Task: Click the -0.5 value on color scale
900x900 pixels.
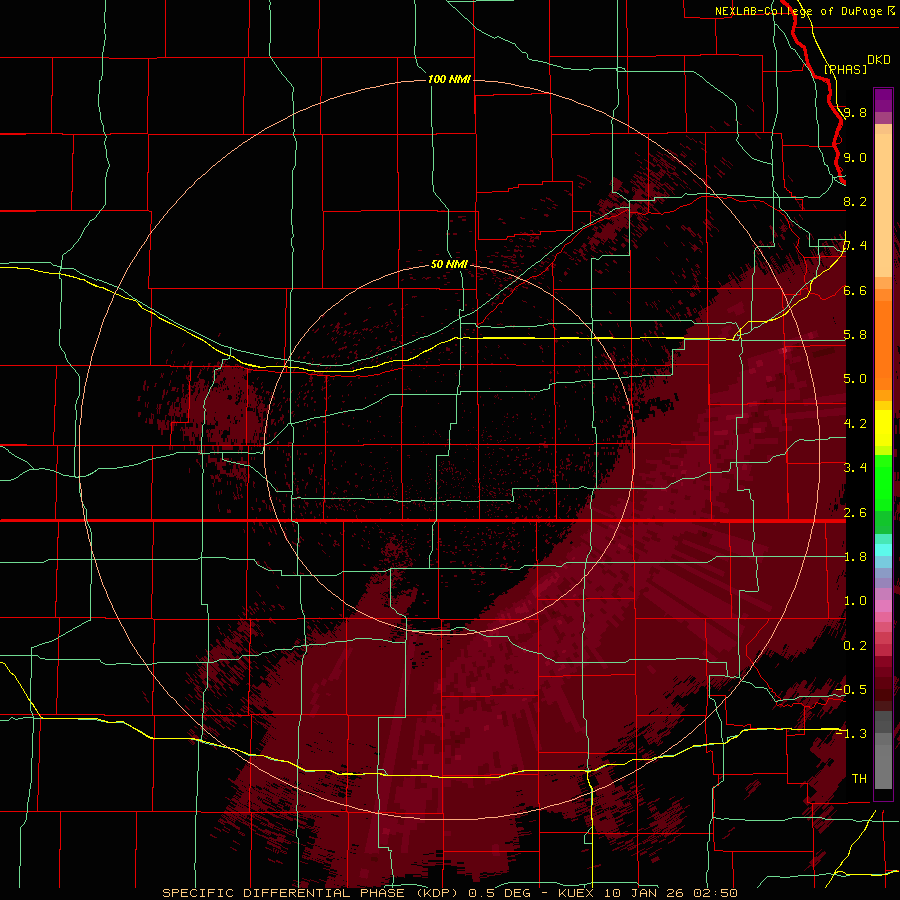Action: point(851,690)
